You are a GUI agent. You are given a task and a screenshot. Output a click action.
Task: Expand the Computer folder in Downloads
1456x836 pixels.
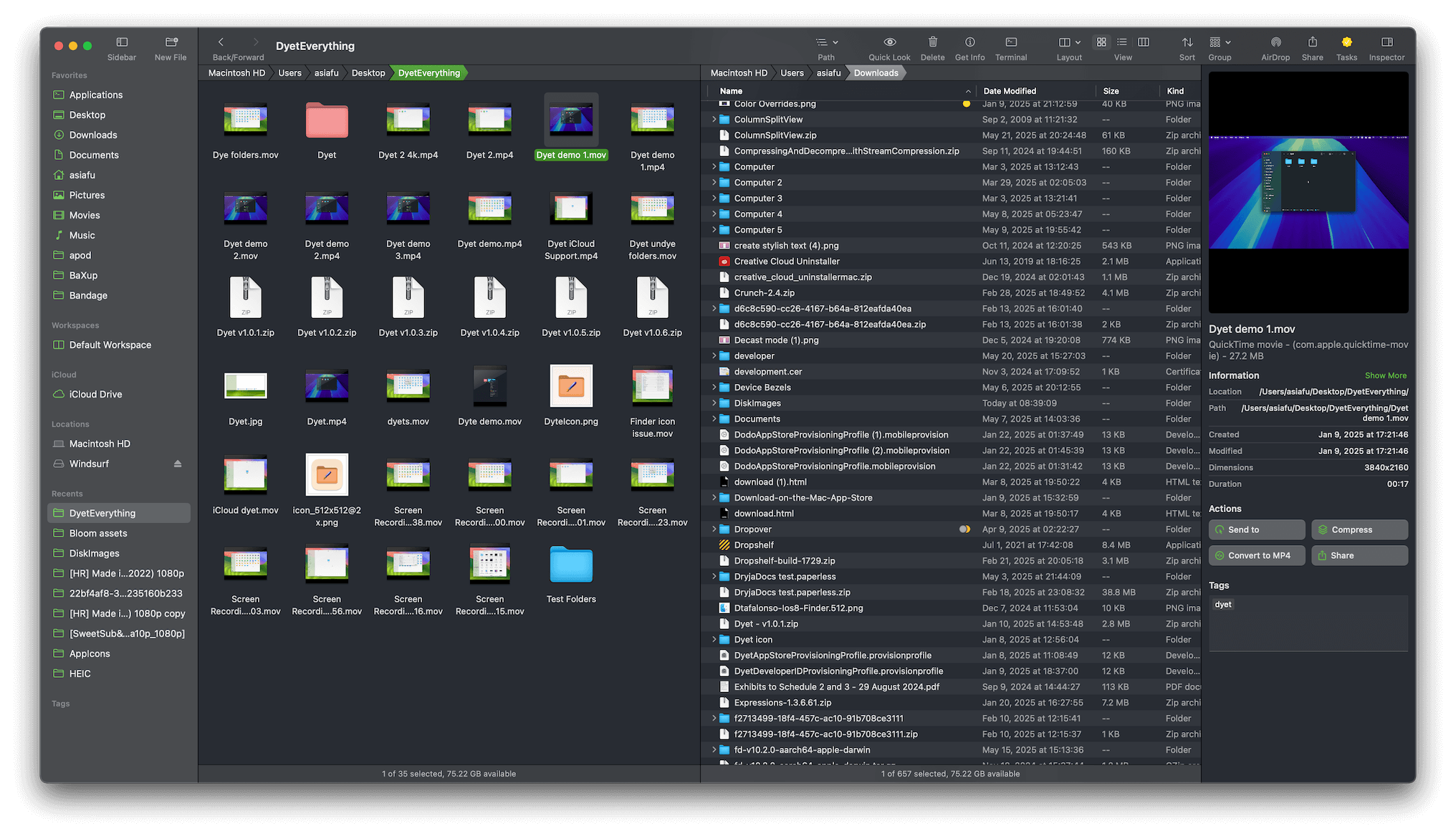(x=714, y=166)
